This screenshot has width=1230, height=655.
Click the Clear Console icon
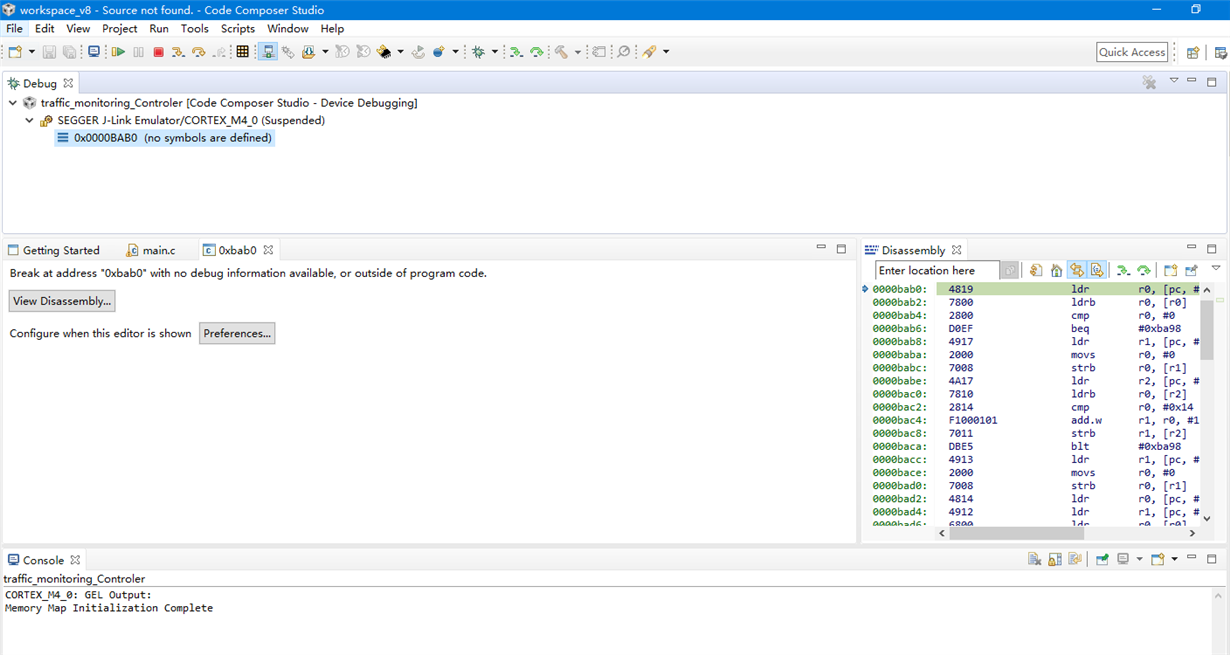coord(1034,560)
